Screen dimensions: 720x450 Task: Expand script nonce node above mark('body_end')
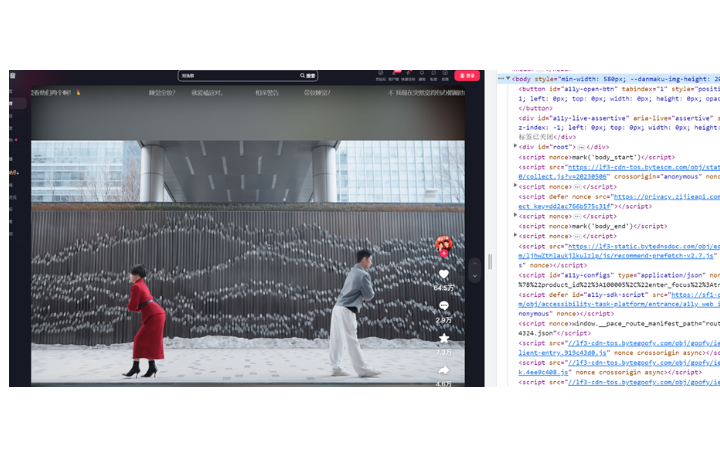coord(515,214)
